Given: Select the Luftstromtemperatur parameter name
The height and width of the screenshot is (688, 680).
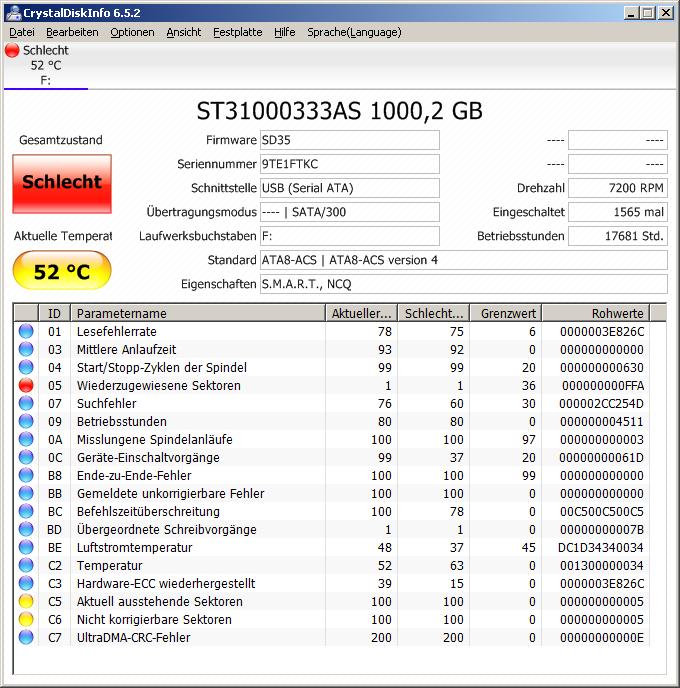Looking at the screenshot, I should [x=135, y=548].
